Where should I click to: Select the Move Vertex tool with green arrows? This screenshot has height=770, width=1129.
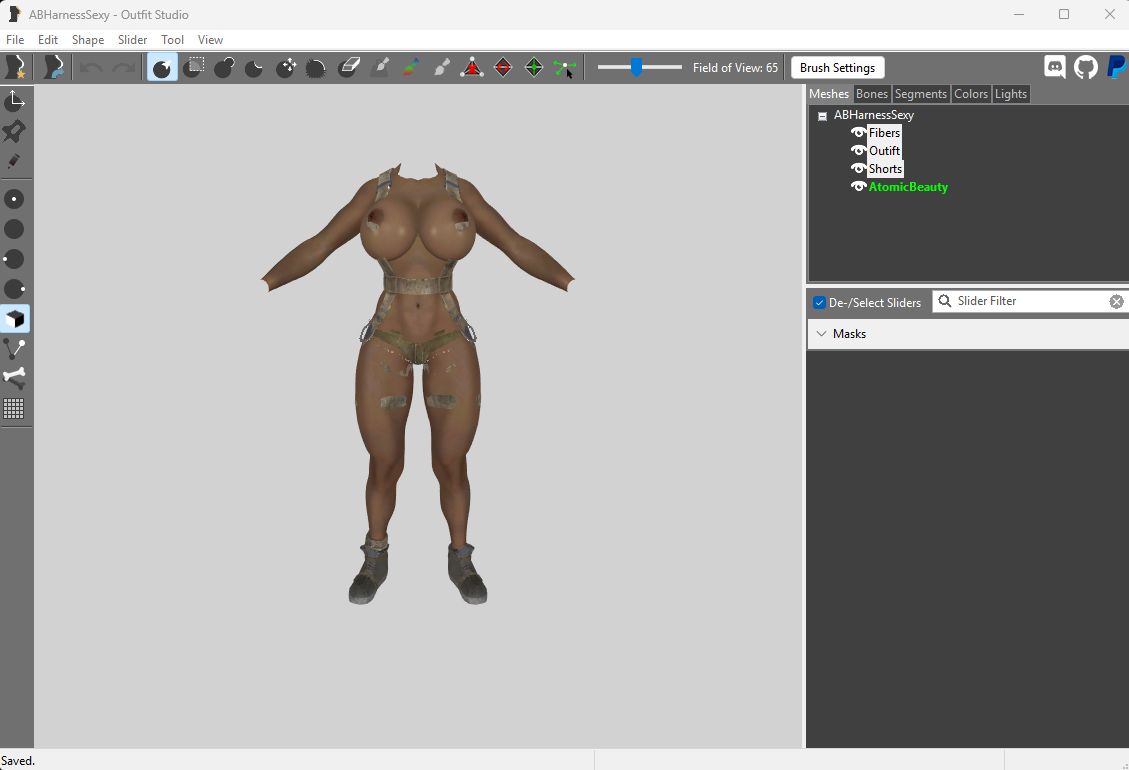coord(564,68)
